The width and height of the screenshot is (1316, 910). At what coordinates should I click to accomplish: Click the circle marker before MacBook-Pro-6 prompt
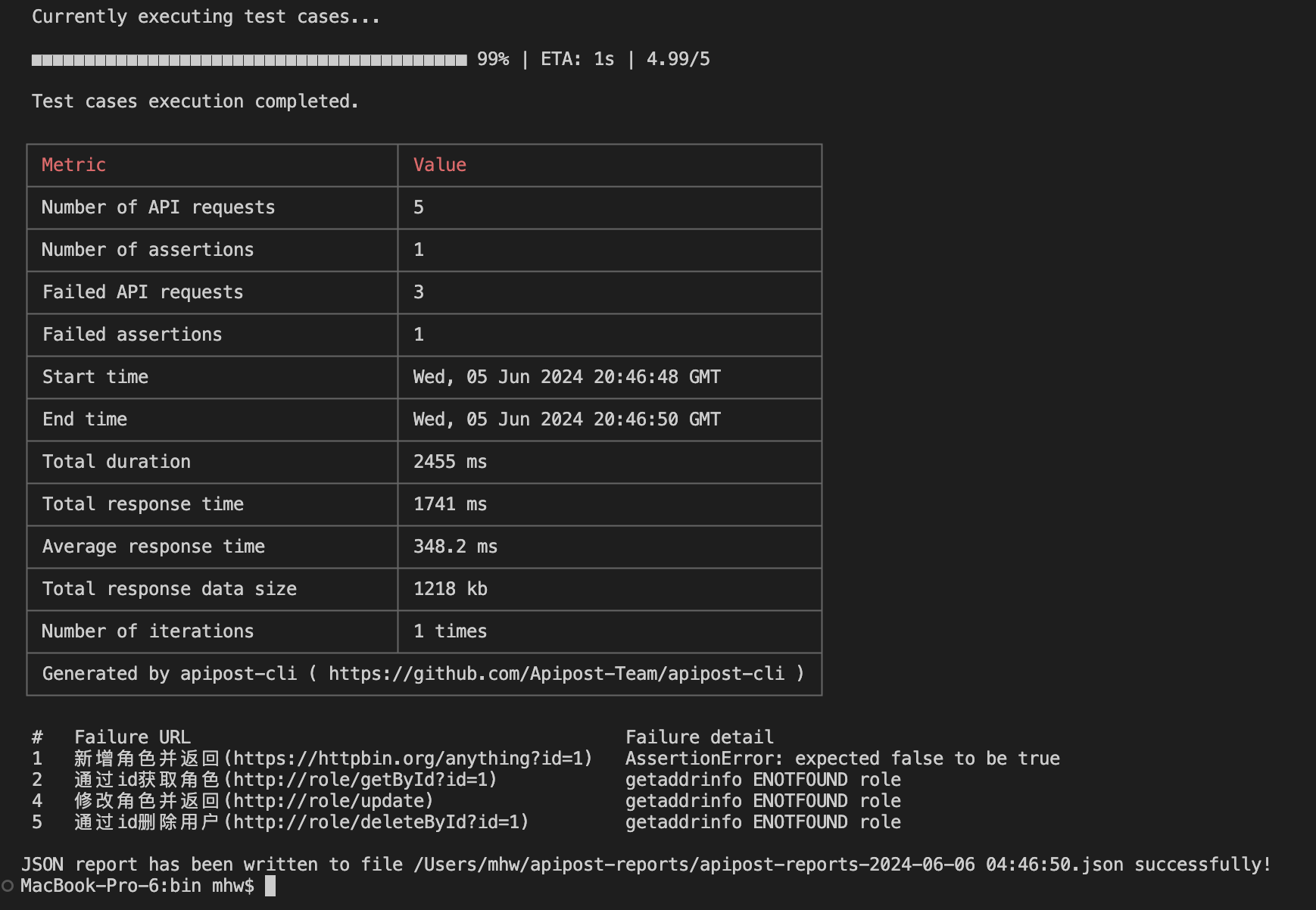pyautogui.click(x=8, y=886)
